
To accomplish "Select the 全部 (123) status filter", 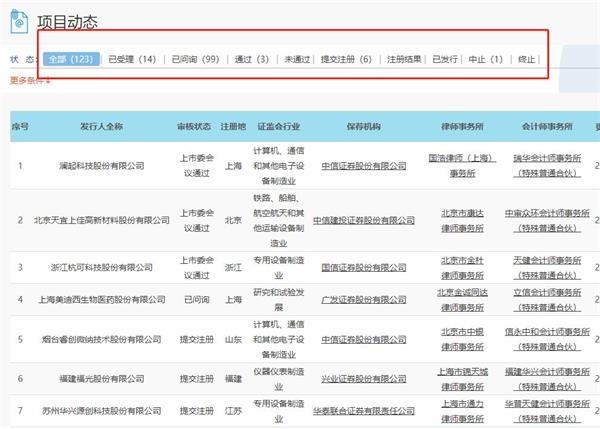I will point(71,59).
